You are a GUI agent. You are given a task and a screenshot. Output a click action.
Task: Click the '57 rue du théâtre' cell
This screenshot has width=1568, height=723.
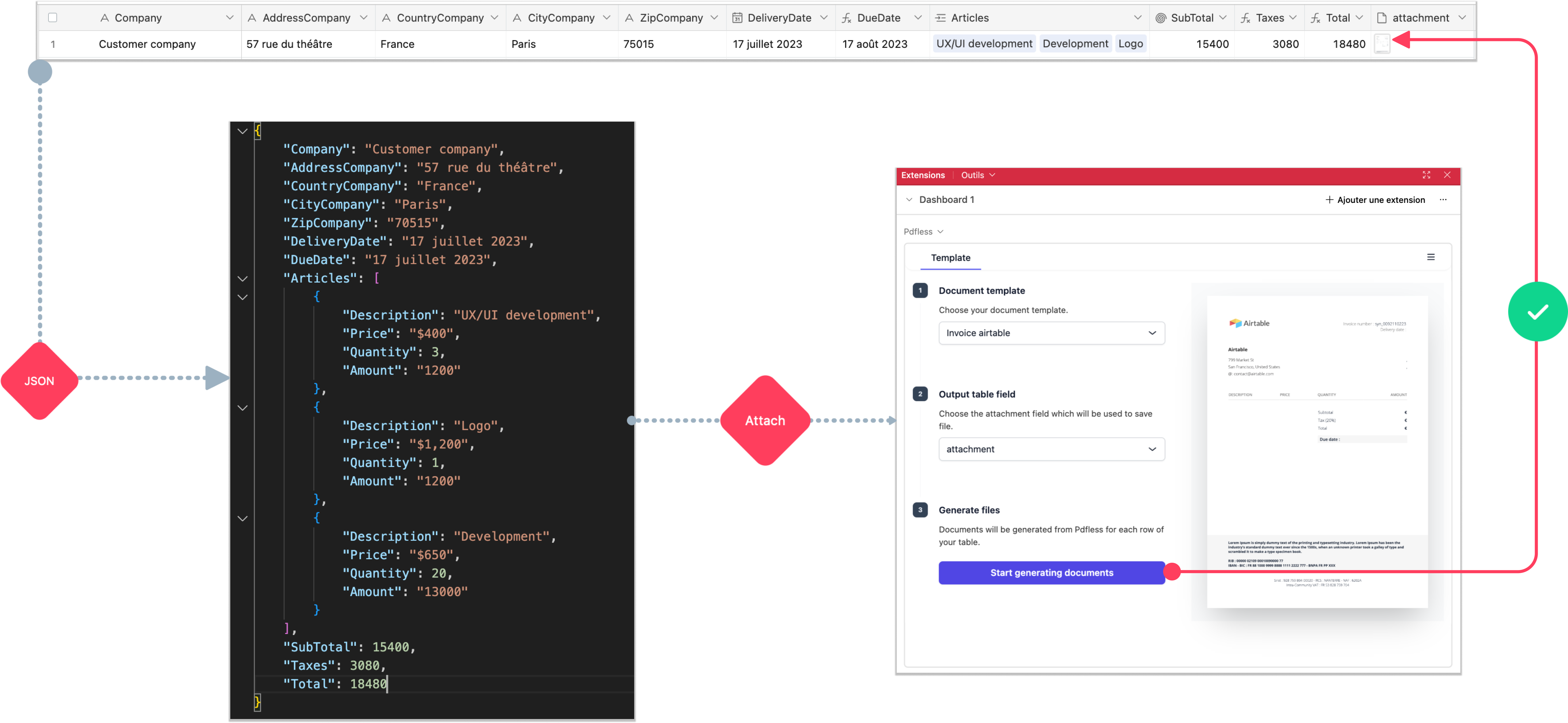click(308, 44)
